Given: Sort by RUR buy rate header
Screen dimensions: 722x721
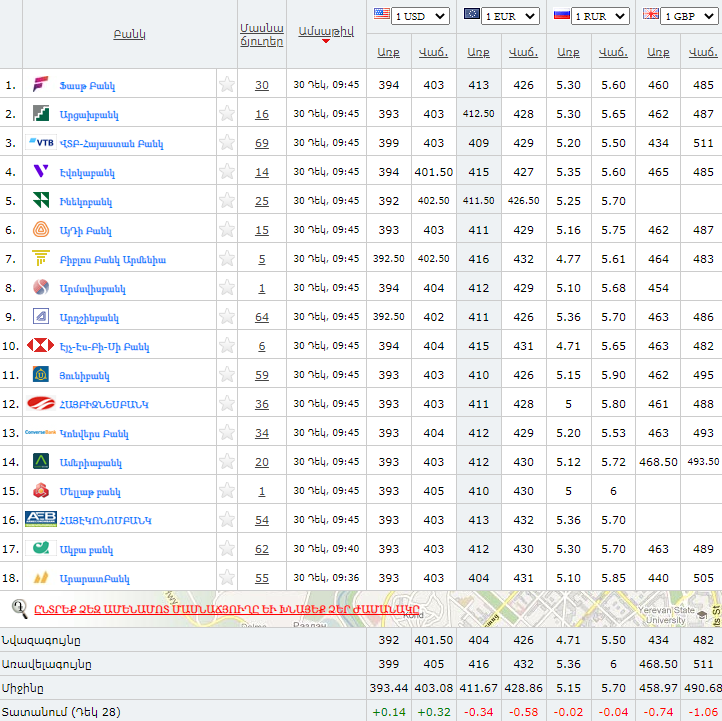Looking at the screenshot, I should coord(568,52).
